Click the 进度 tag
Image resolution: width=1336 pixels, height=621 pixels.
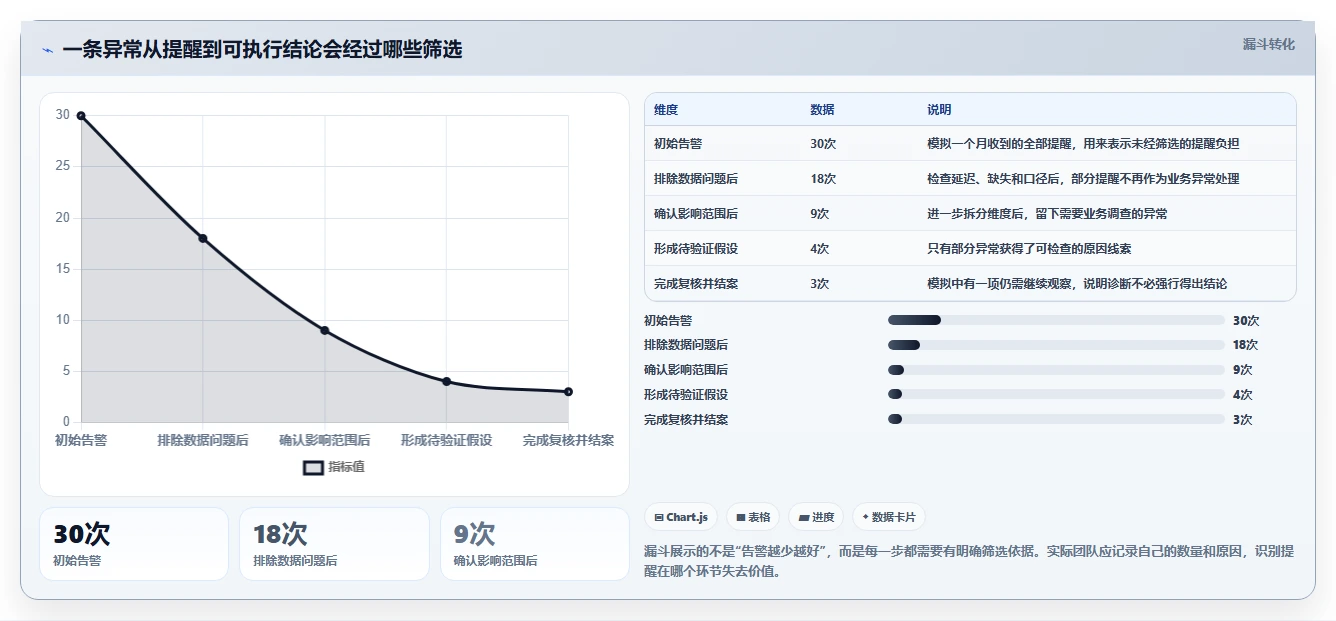click(x=816, y=517)
